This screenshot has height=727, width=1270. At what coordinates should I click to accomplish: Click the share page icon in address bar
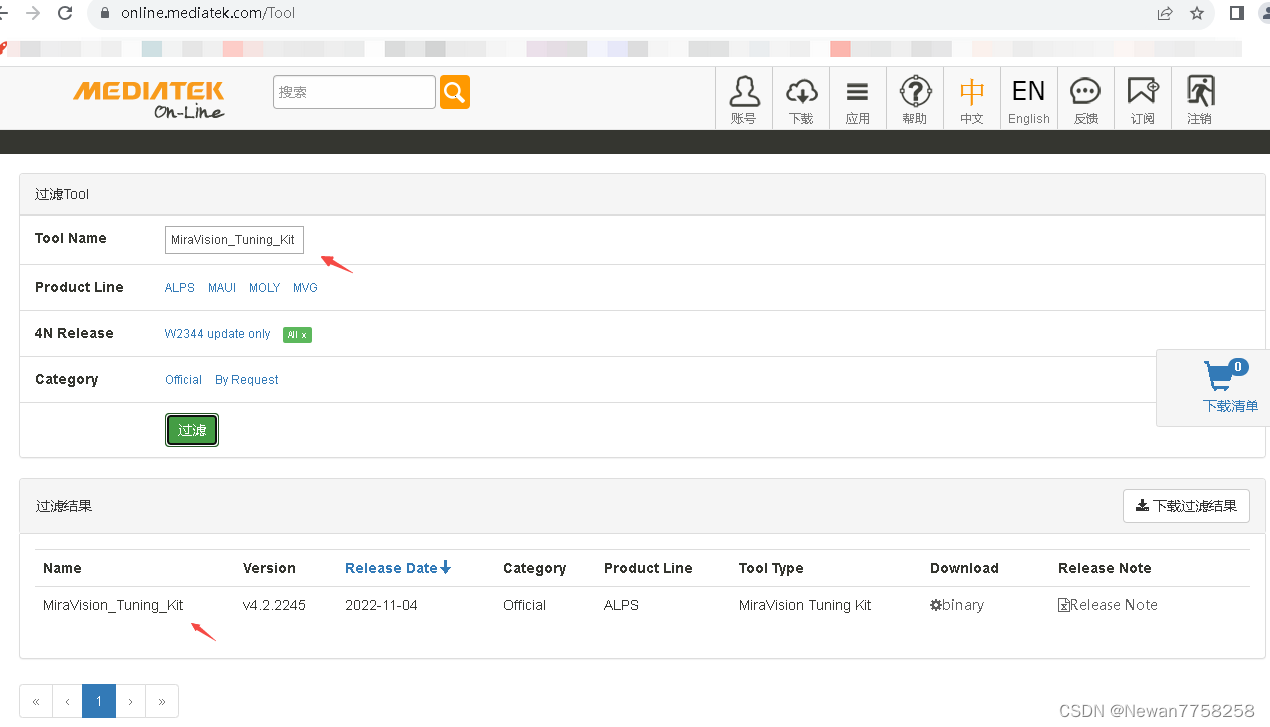coord(1165,13)
